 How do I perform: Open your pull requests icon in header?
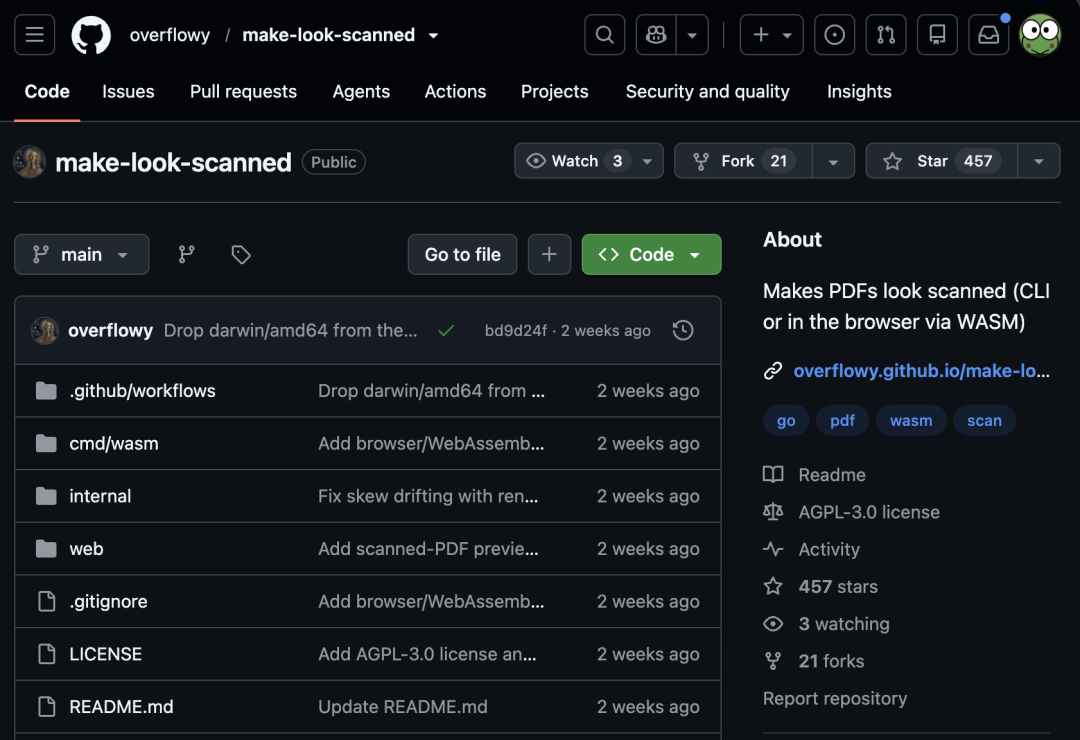(886, 34)
